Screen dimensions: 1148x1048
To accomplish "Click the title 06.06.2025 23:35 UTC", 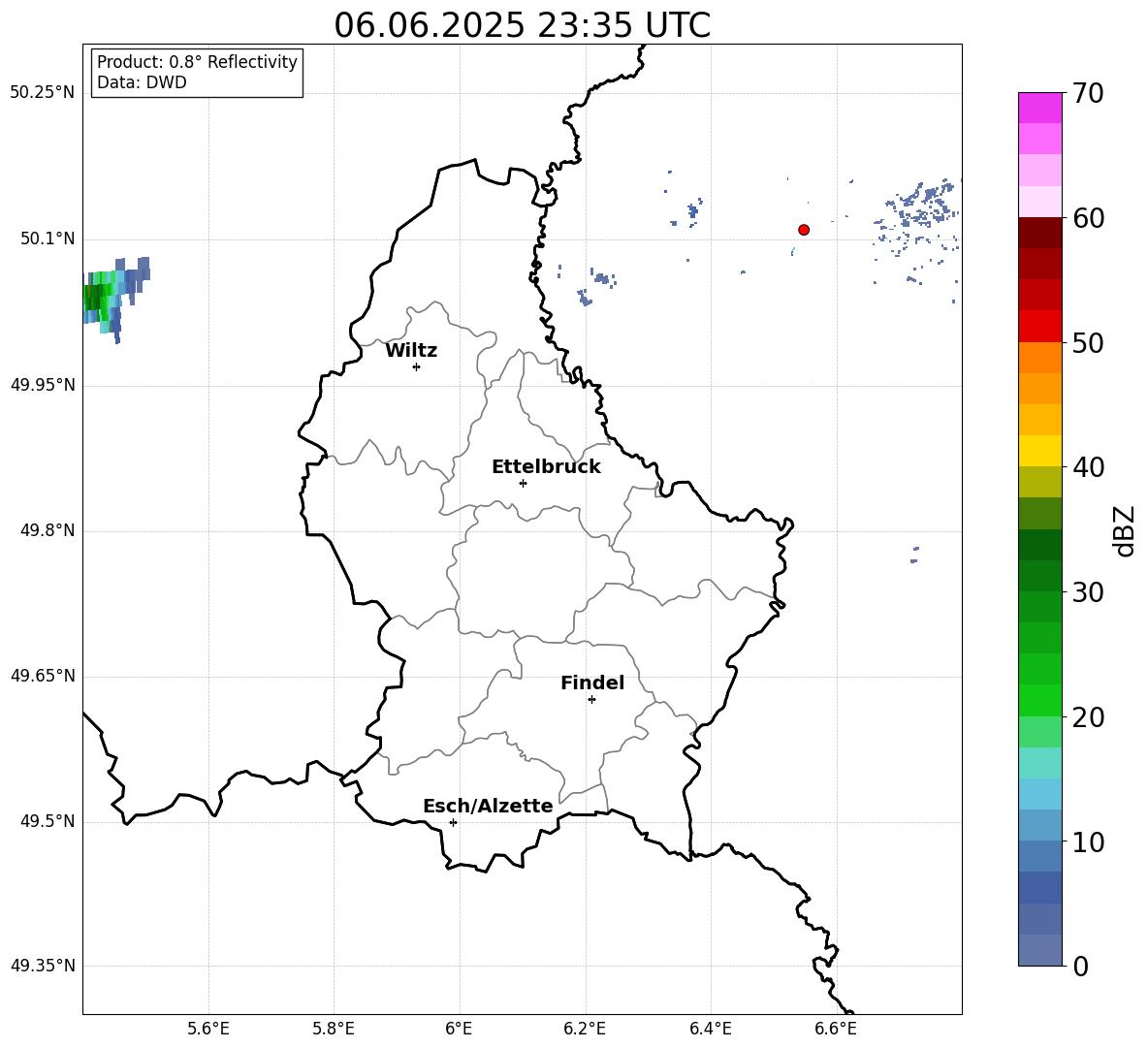I will tap(522, 25).
